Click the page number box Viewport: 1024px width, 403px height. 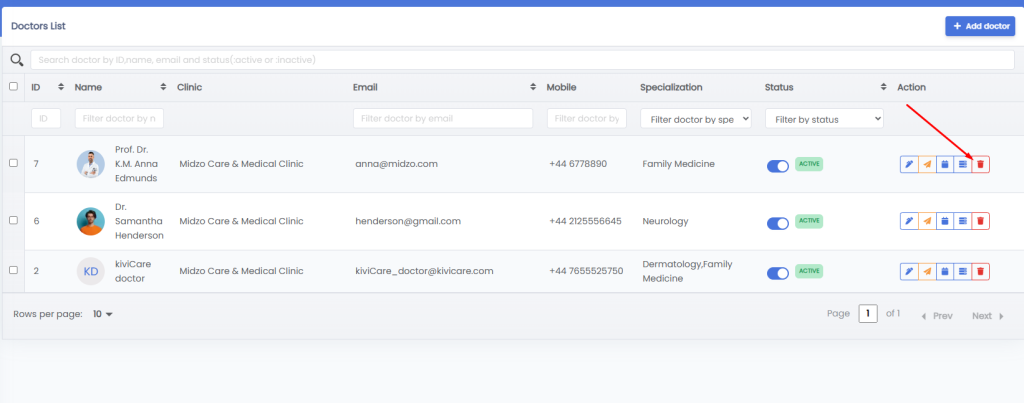pos(868,314)
